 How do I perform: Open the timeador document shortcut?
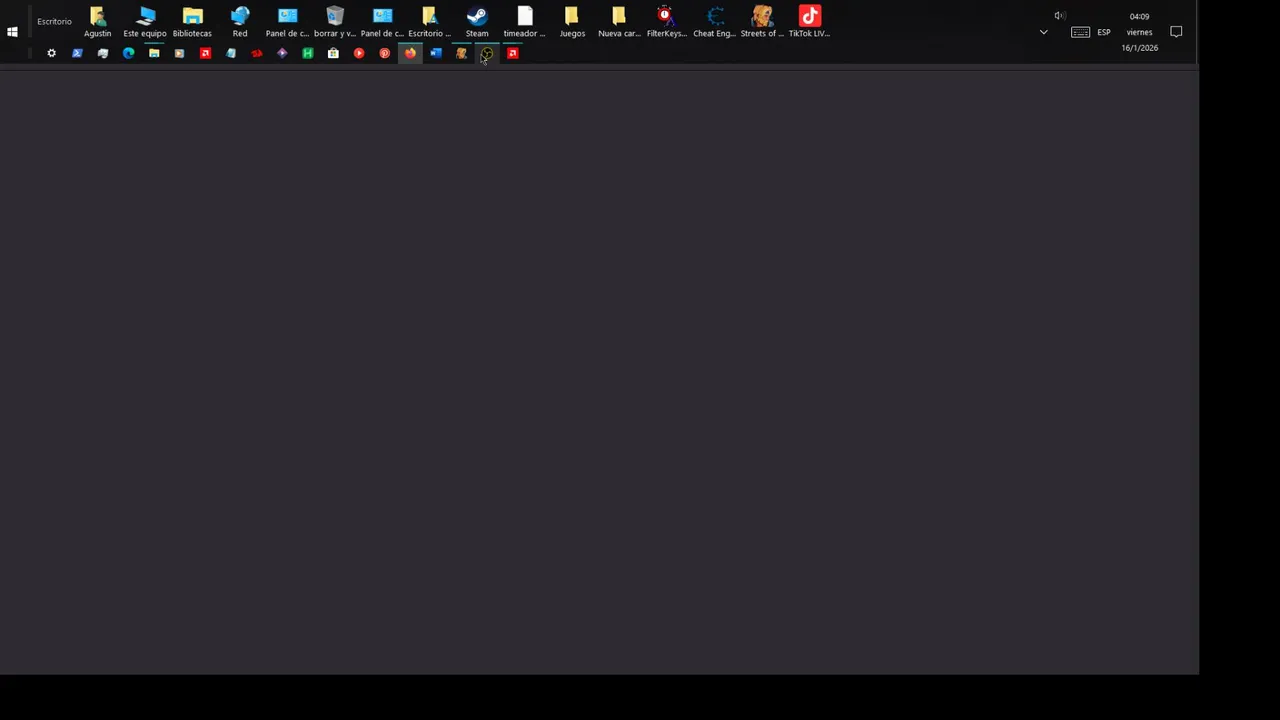(524, 22)
